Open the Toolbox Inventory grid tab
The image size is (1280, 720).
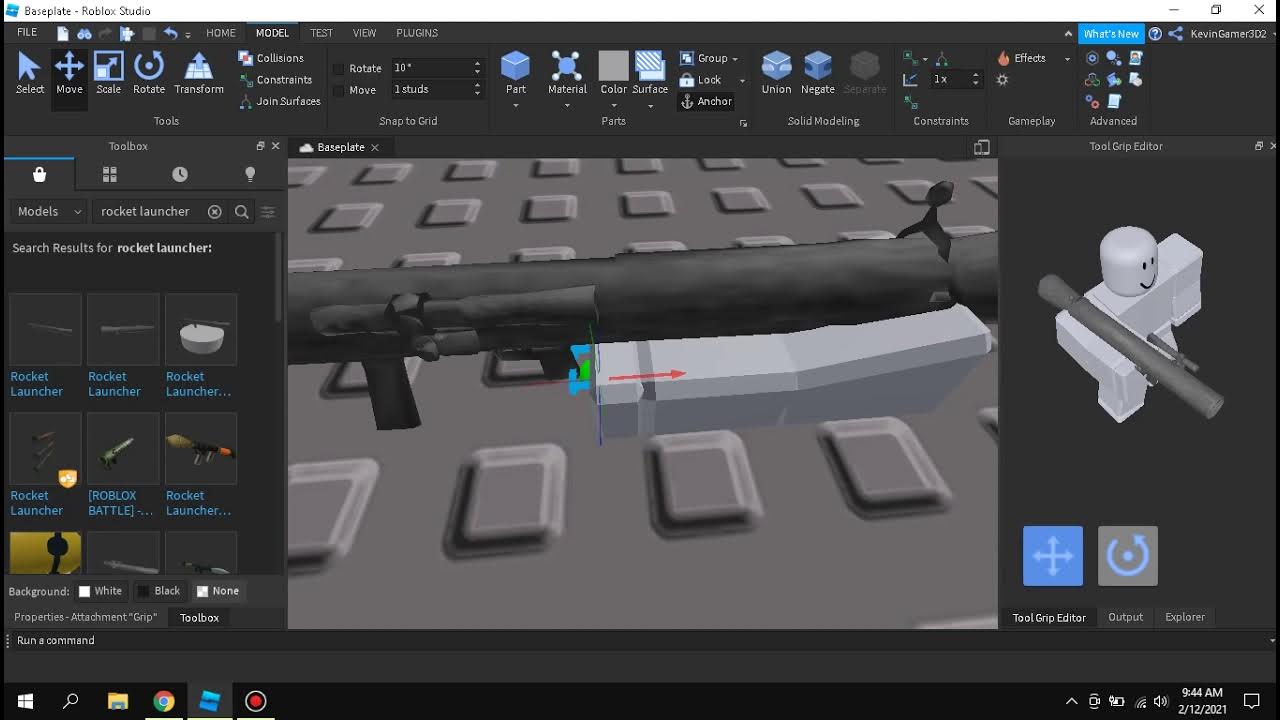point(110,174)
